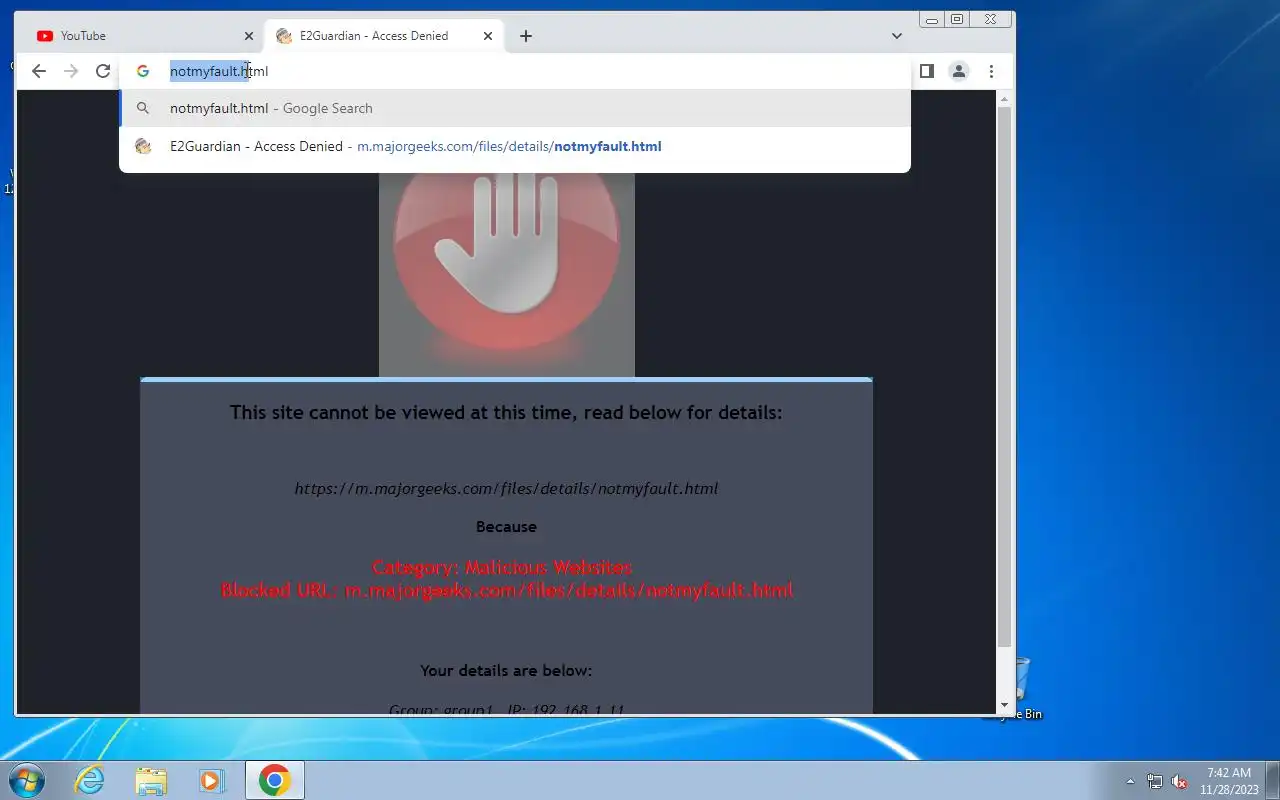Open the tab search dropdown
This screenshot has width=1280, height=800.
point(897,36)
